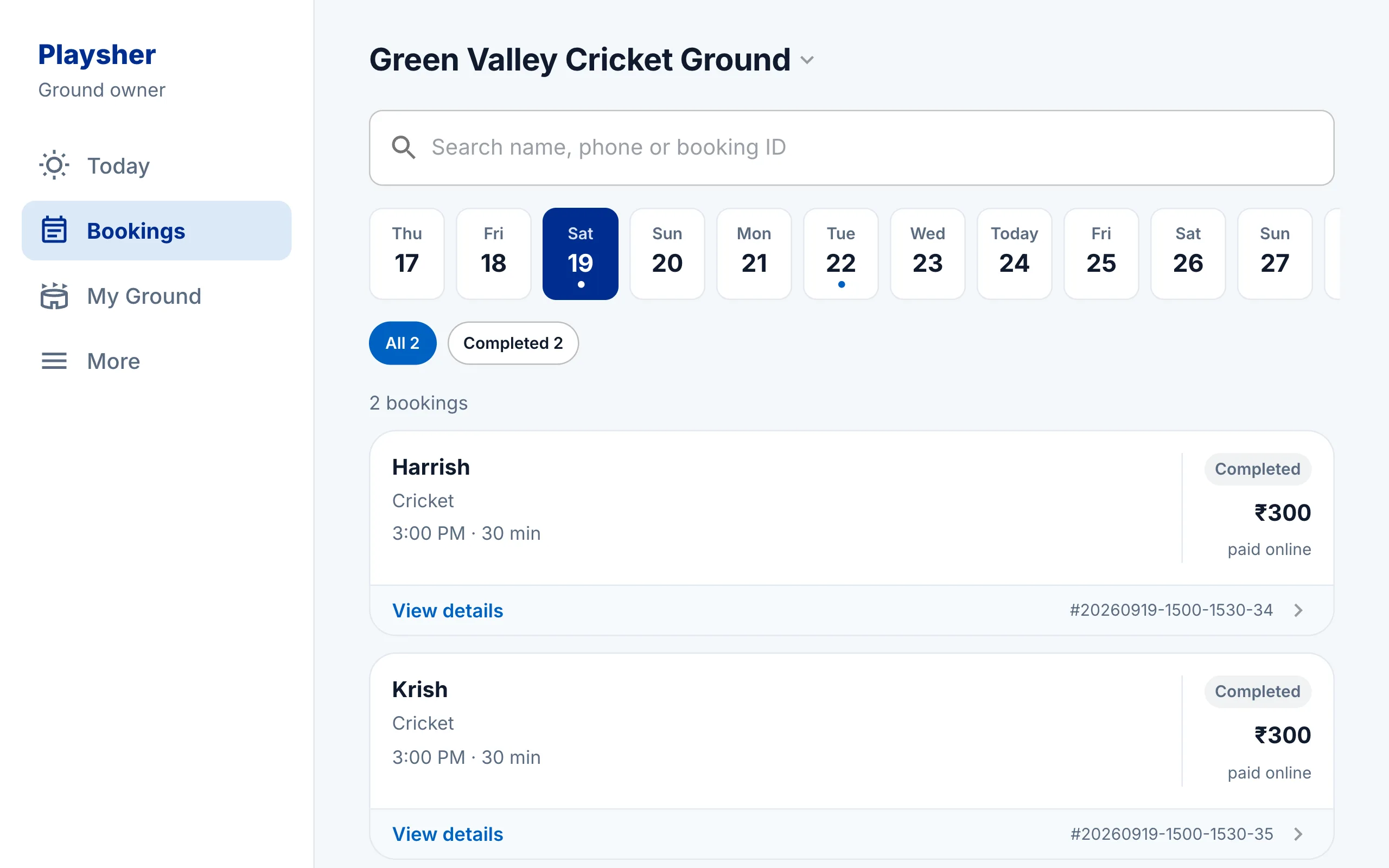Click View details for Harrish booking
1389x868 pixels.
447,610
